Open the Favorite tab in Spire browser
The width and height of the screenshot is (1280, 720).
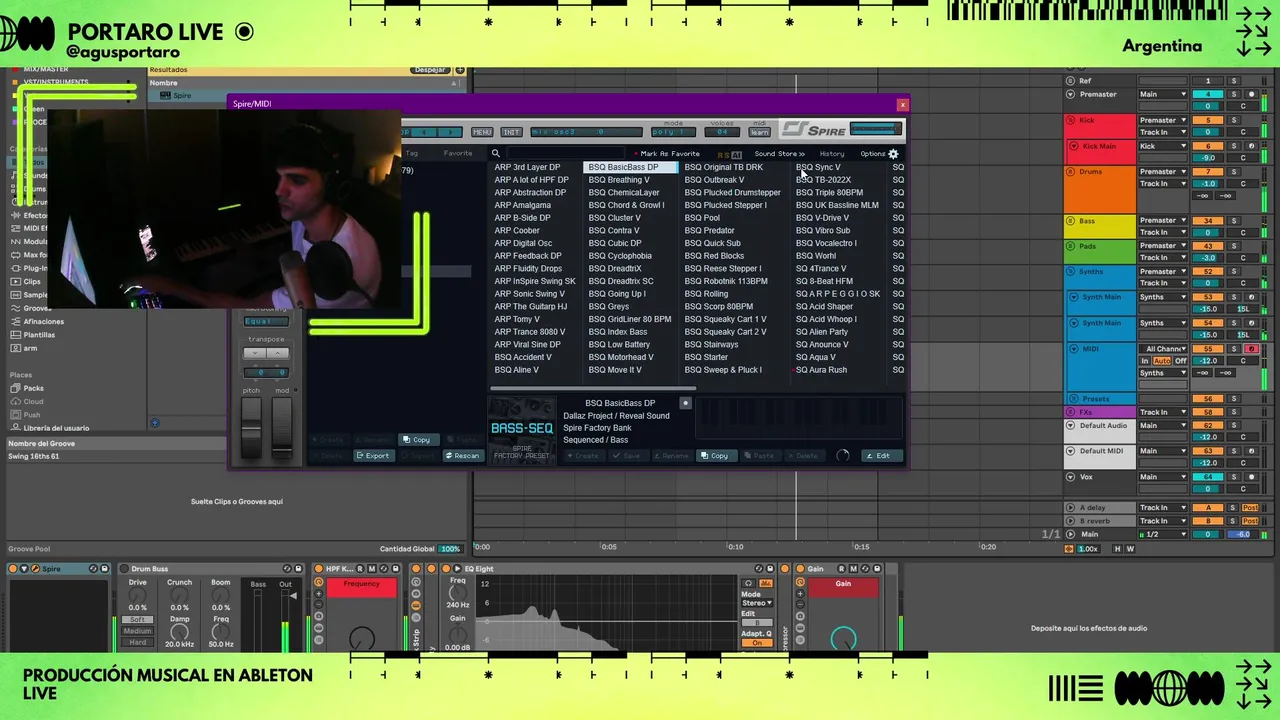458,154
